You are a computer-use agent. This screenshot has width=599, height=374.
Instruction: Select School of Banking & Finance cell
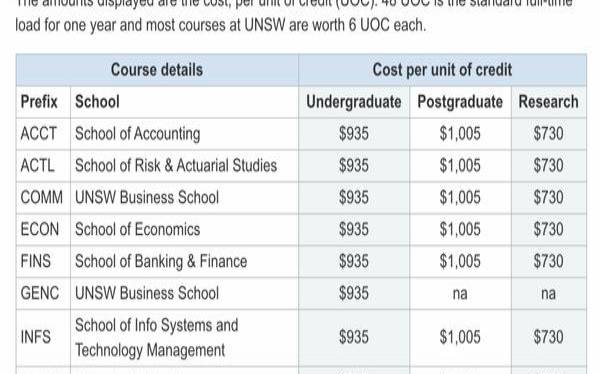pos(184,262)
